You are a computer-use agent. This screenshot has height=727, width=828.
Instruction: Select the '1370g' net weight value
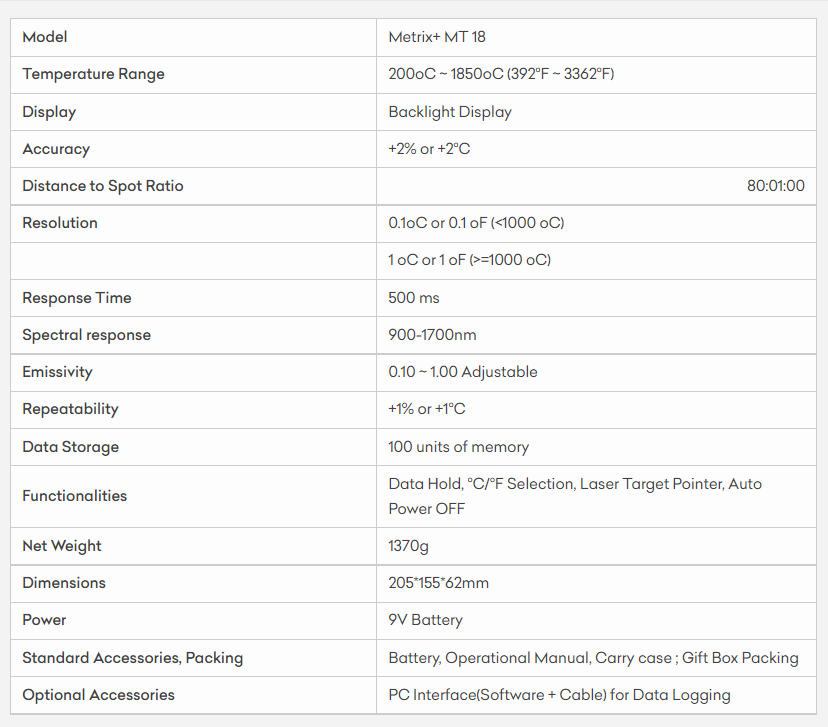(410, 546)
